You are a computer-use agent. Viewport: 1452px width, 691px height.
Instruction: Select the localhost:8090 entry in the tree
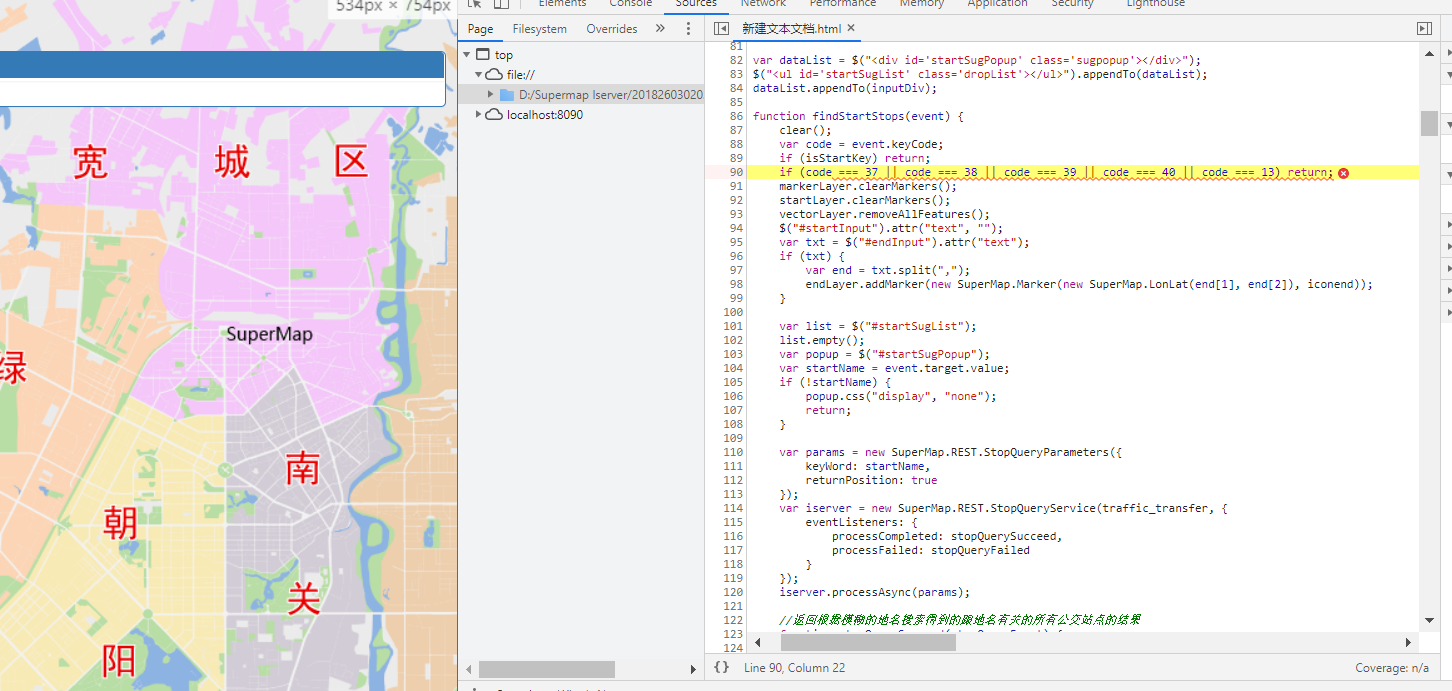tap(545, 115)
